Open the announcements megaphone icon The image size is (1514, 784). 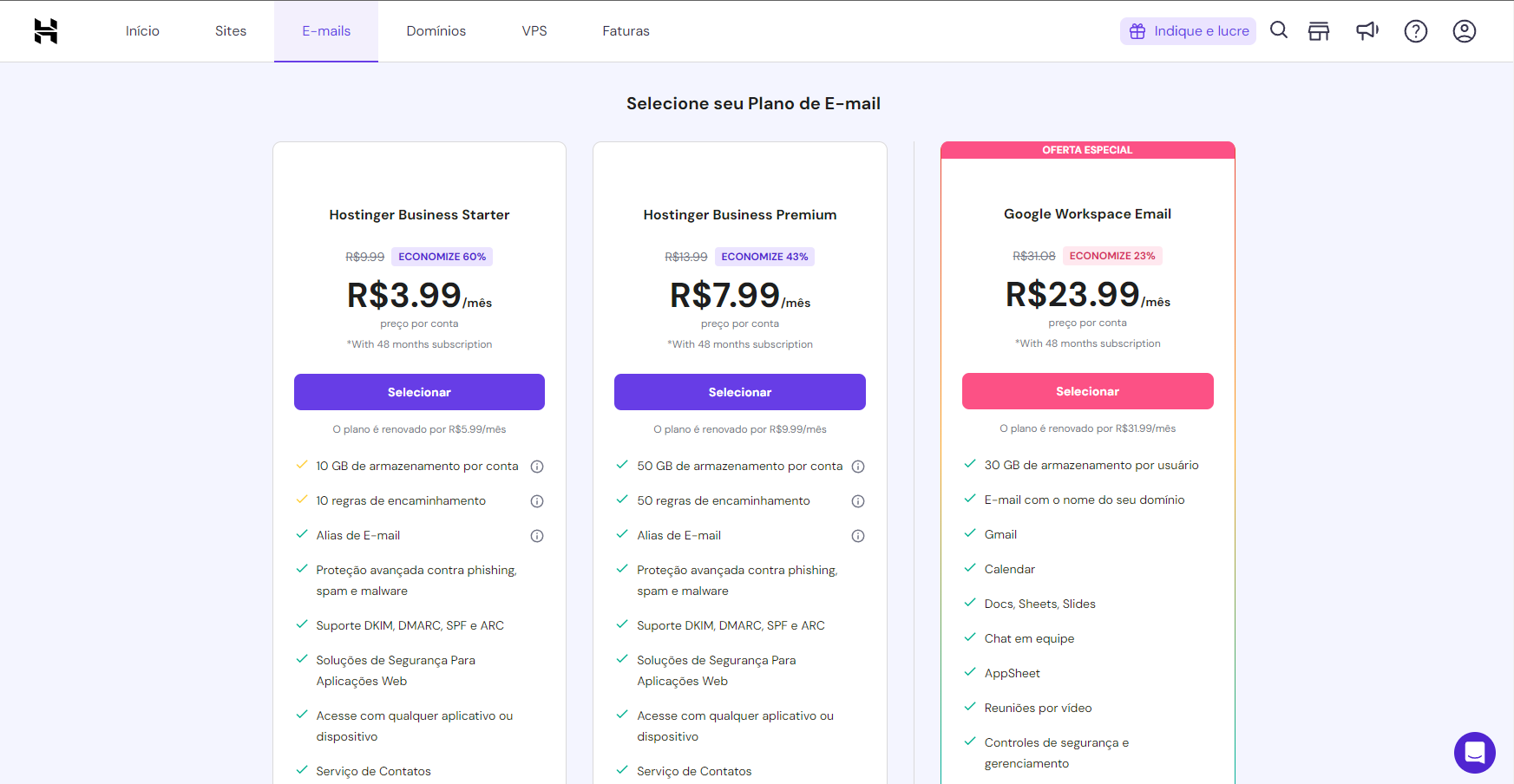(1367, 31)
